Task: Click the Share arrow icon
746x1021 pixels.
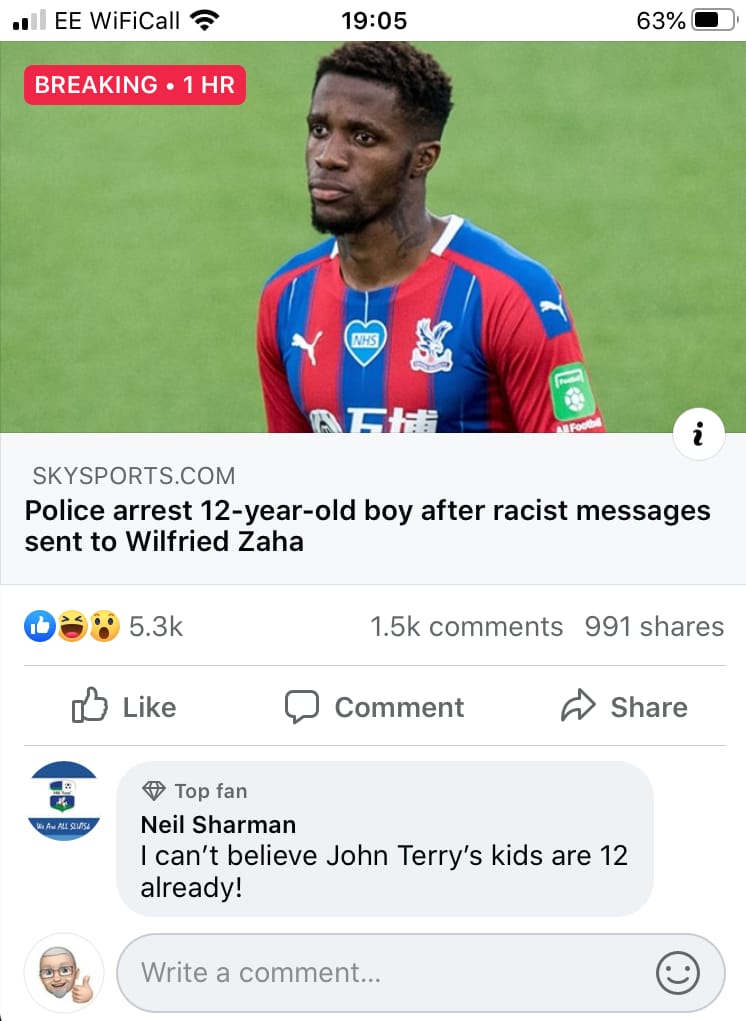Action: 578,706
